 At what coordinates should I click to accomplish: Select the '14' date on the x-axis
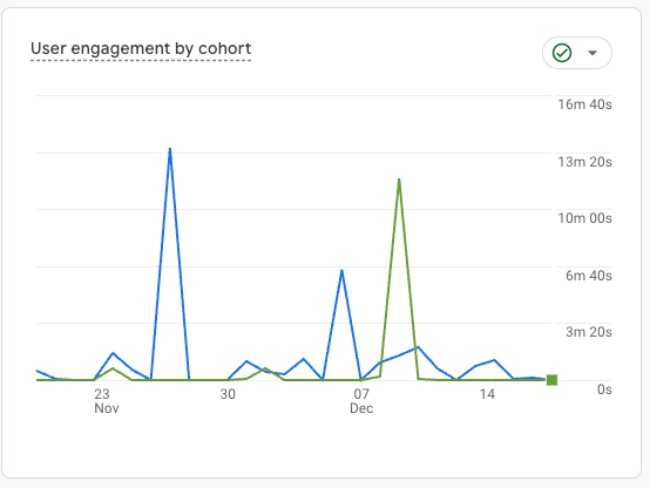click(x=487, y=395)
